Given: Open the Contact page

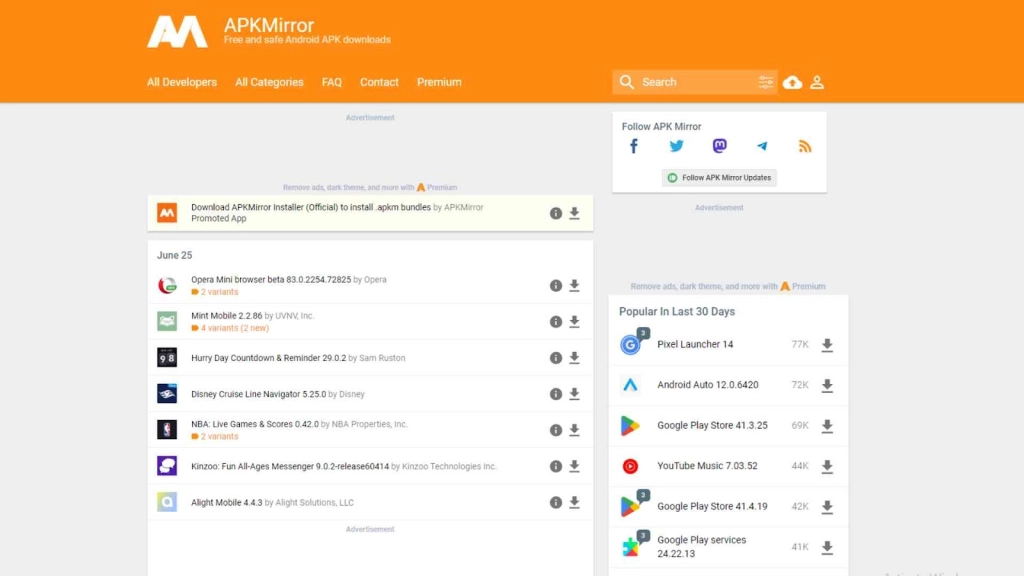Looking at the screenshot, I should click(379, 82).
